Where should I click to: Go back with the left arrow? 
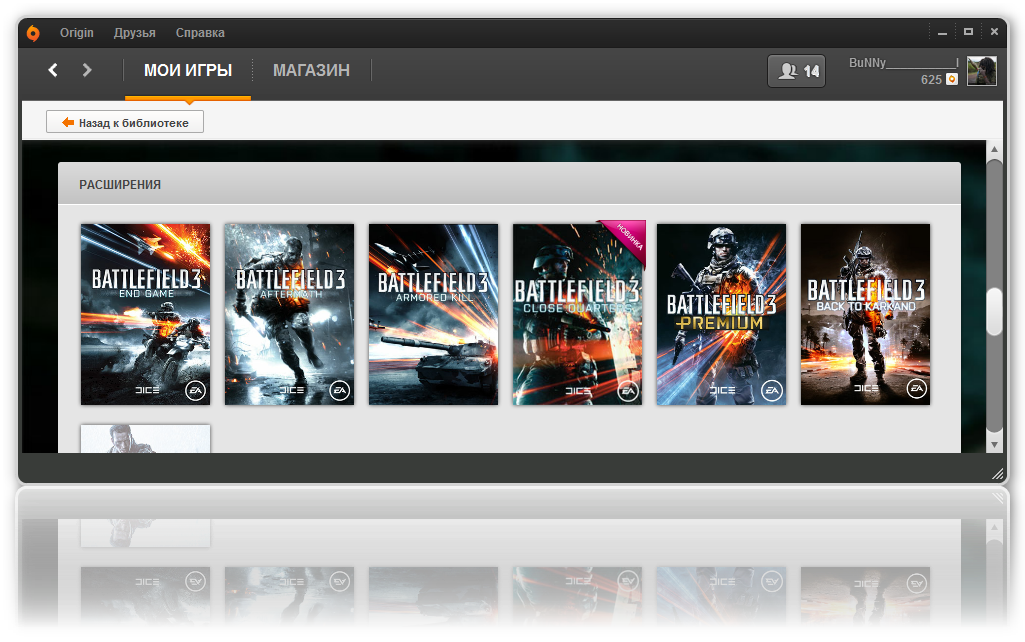pyautogui.click(x=53, y=70)
